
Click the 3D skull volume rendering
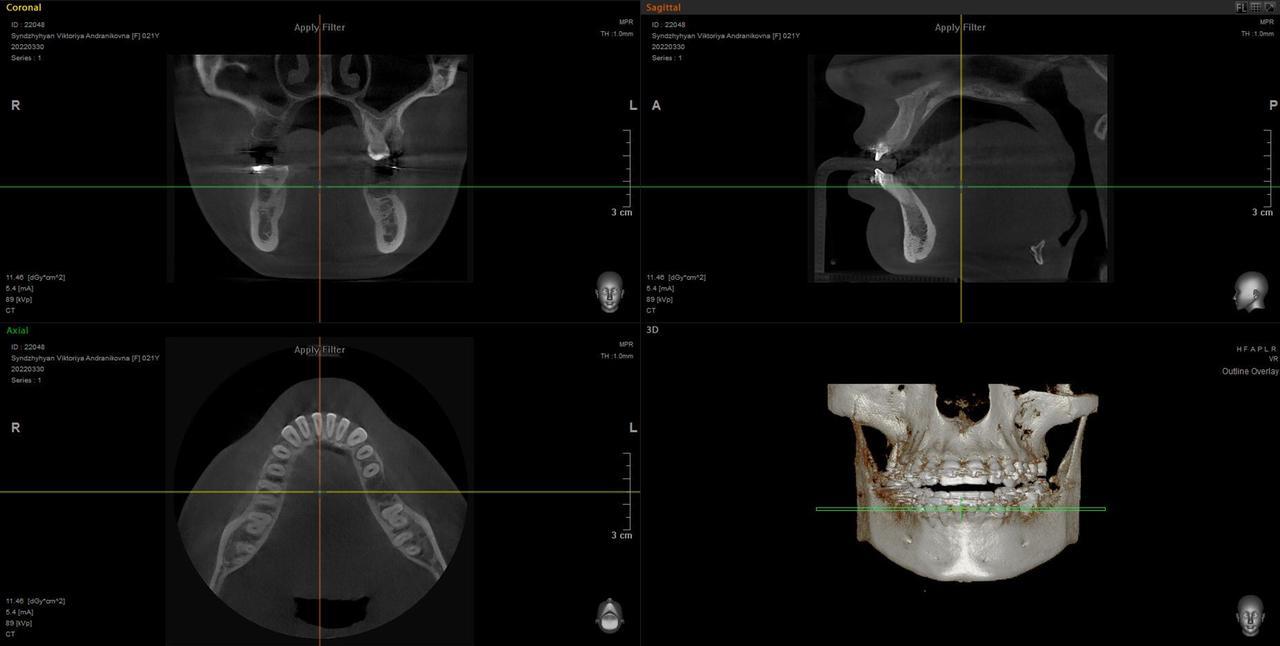960,480
